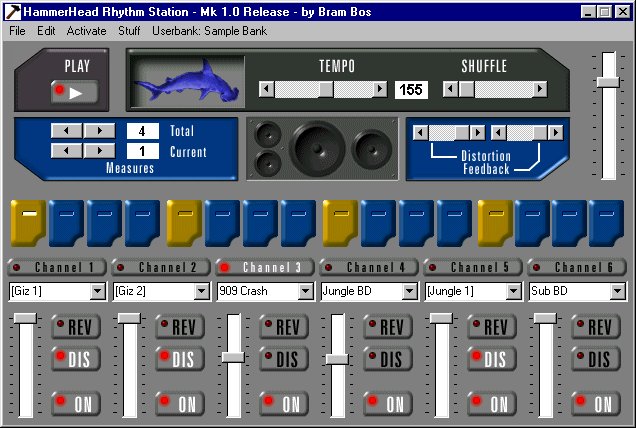Select the Channel 4 button
Viewport: 636px width, 428px height.
(x=369, y=267)
